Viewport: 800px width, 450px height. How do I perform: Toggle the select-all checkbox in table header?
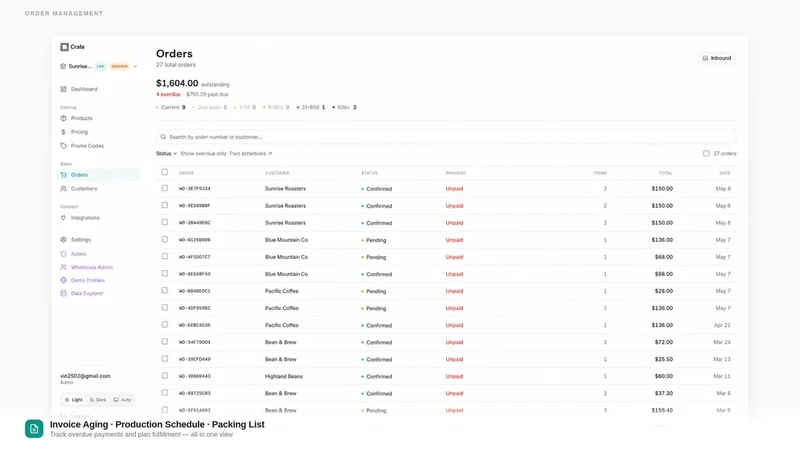click(165, 172)
